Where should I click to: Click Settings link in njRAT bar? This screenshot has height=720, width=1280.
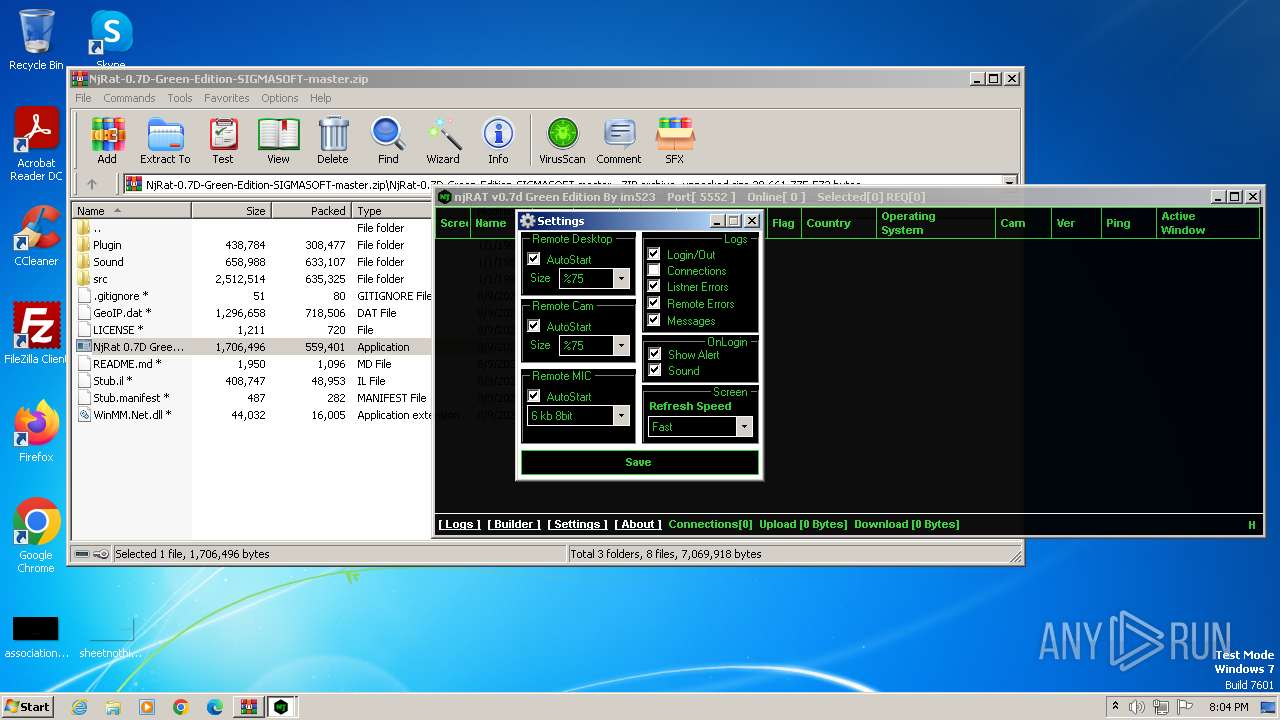point(577,524)
